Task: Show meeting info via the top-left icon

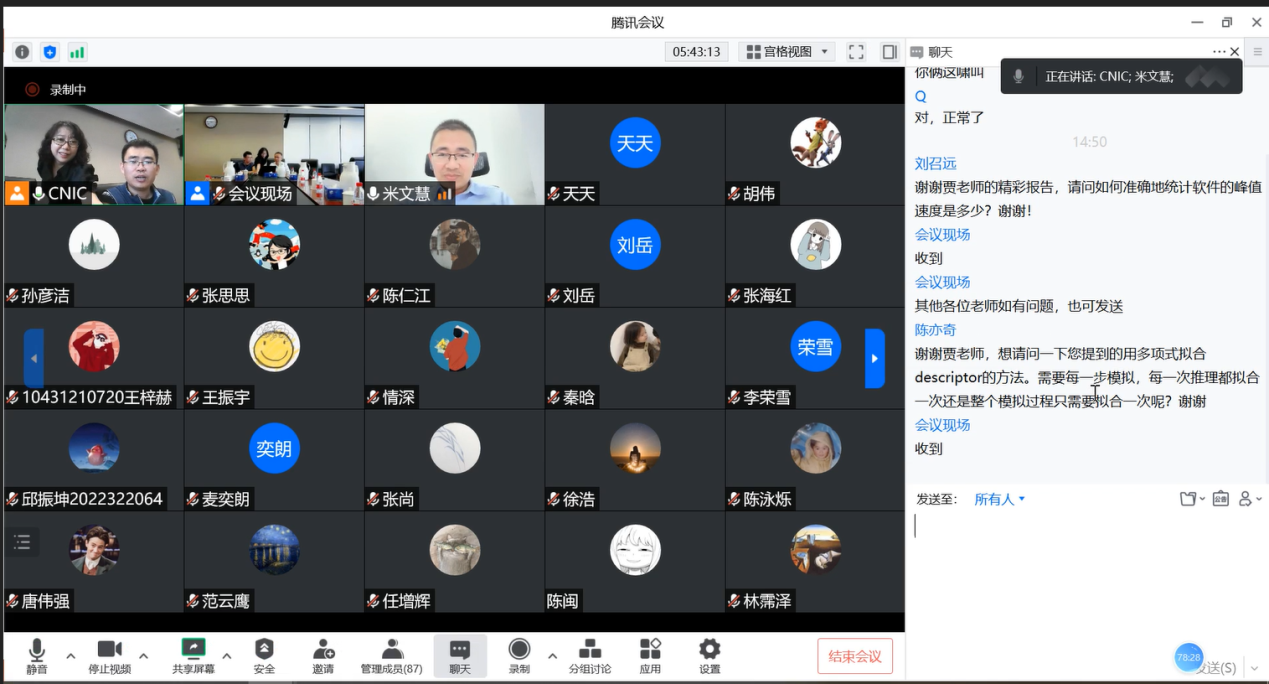Action: (22, 52)
